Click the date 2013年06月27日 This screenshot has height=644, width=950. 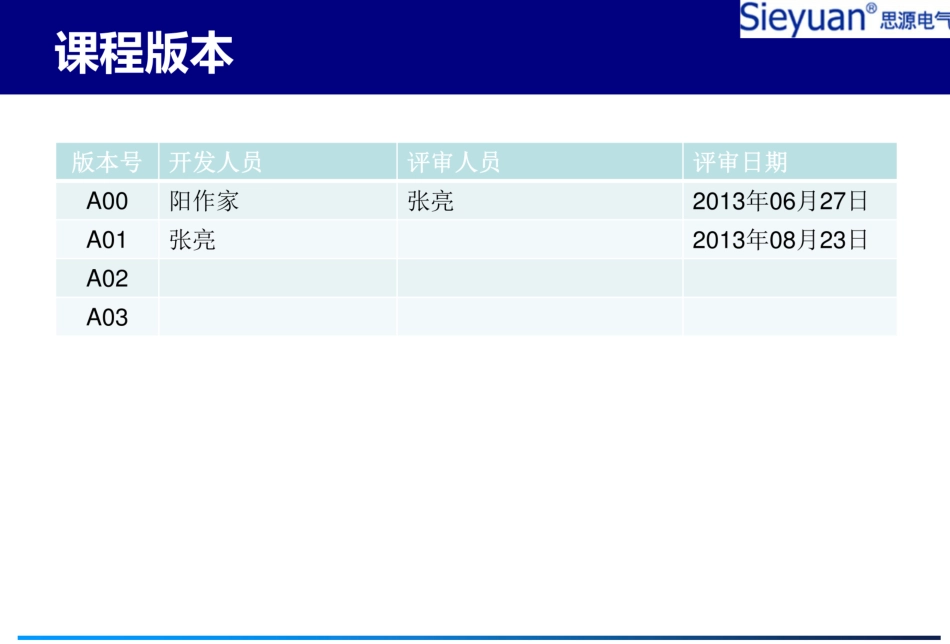click(780, 201)
